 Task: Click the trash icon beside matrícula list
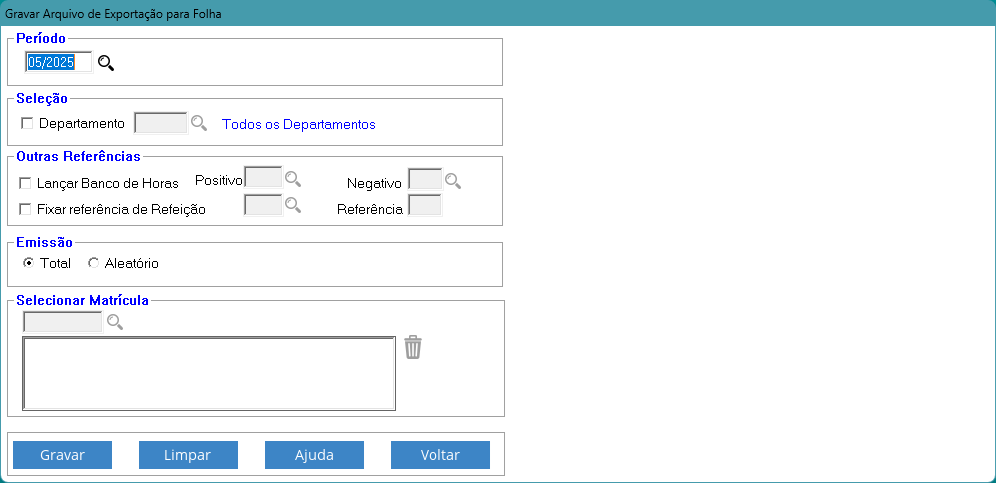[413, 347]
